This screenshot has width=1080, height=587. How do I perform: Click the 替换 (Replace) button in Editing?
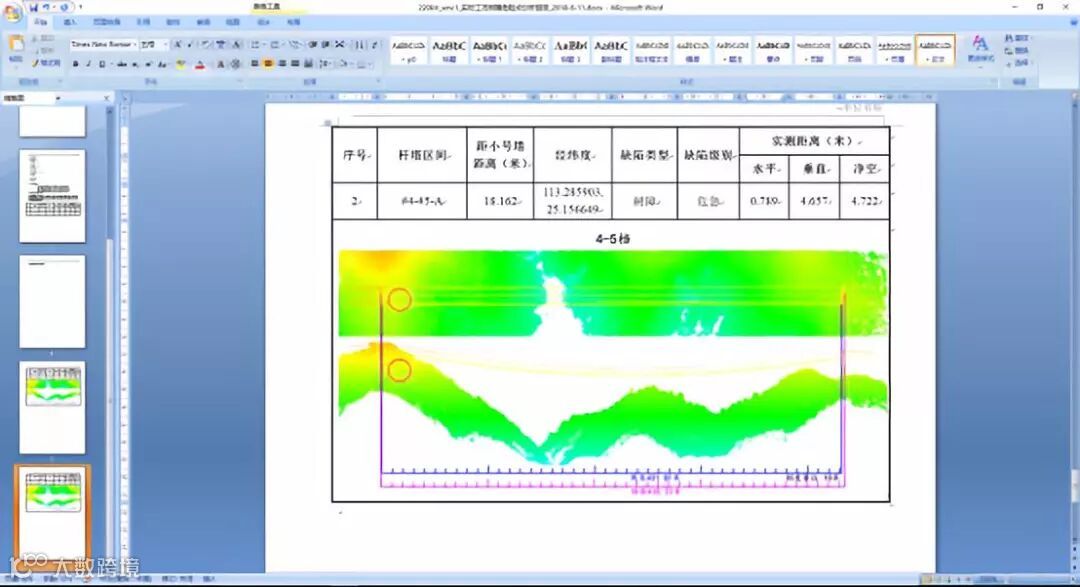pos(1017,50)
